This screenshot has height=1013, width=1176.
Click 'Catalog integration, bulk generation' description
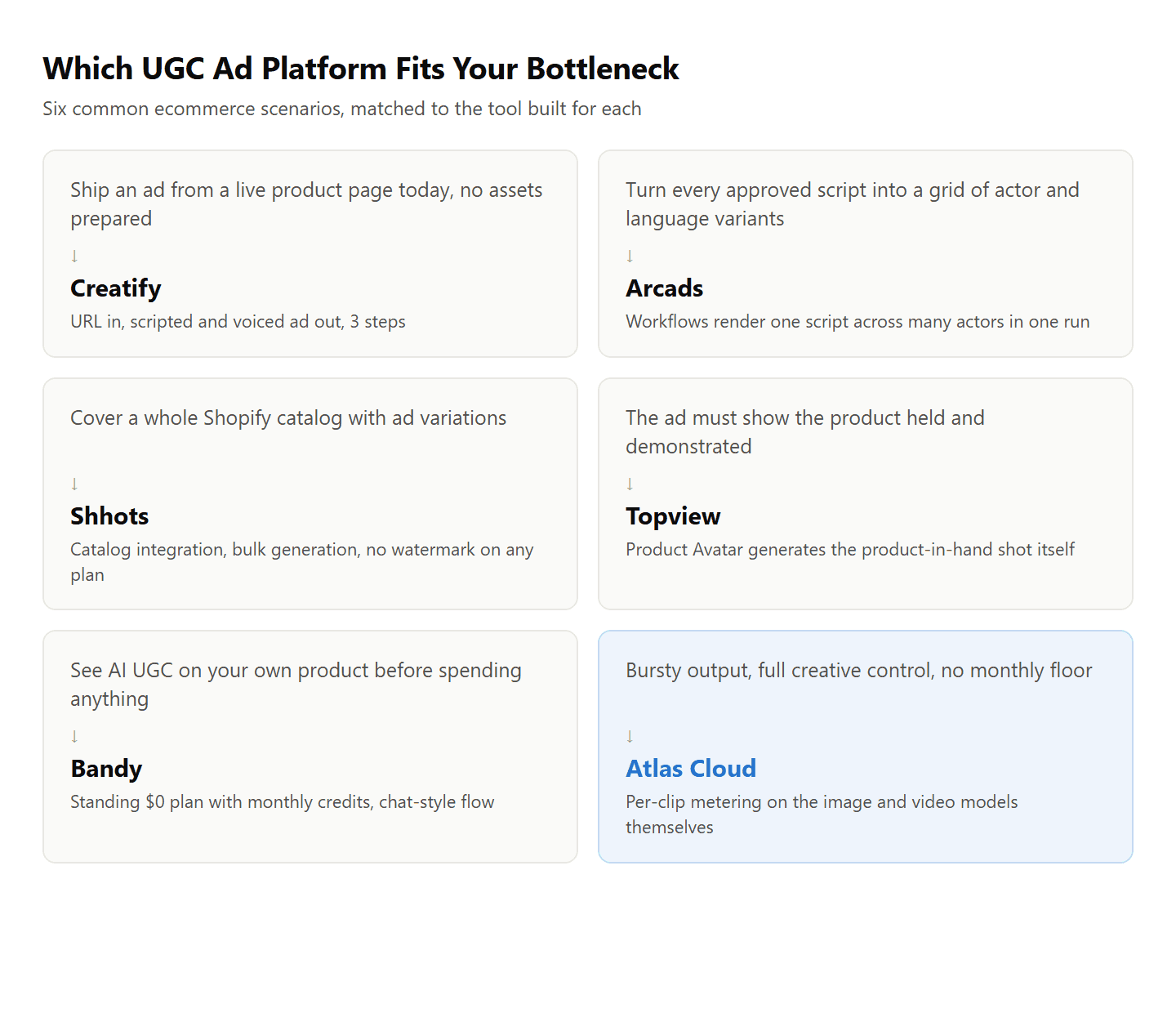302,562
